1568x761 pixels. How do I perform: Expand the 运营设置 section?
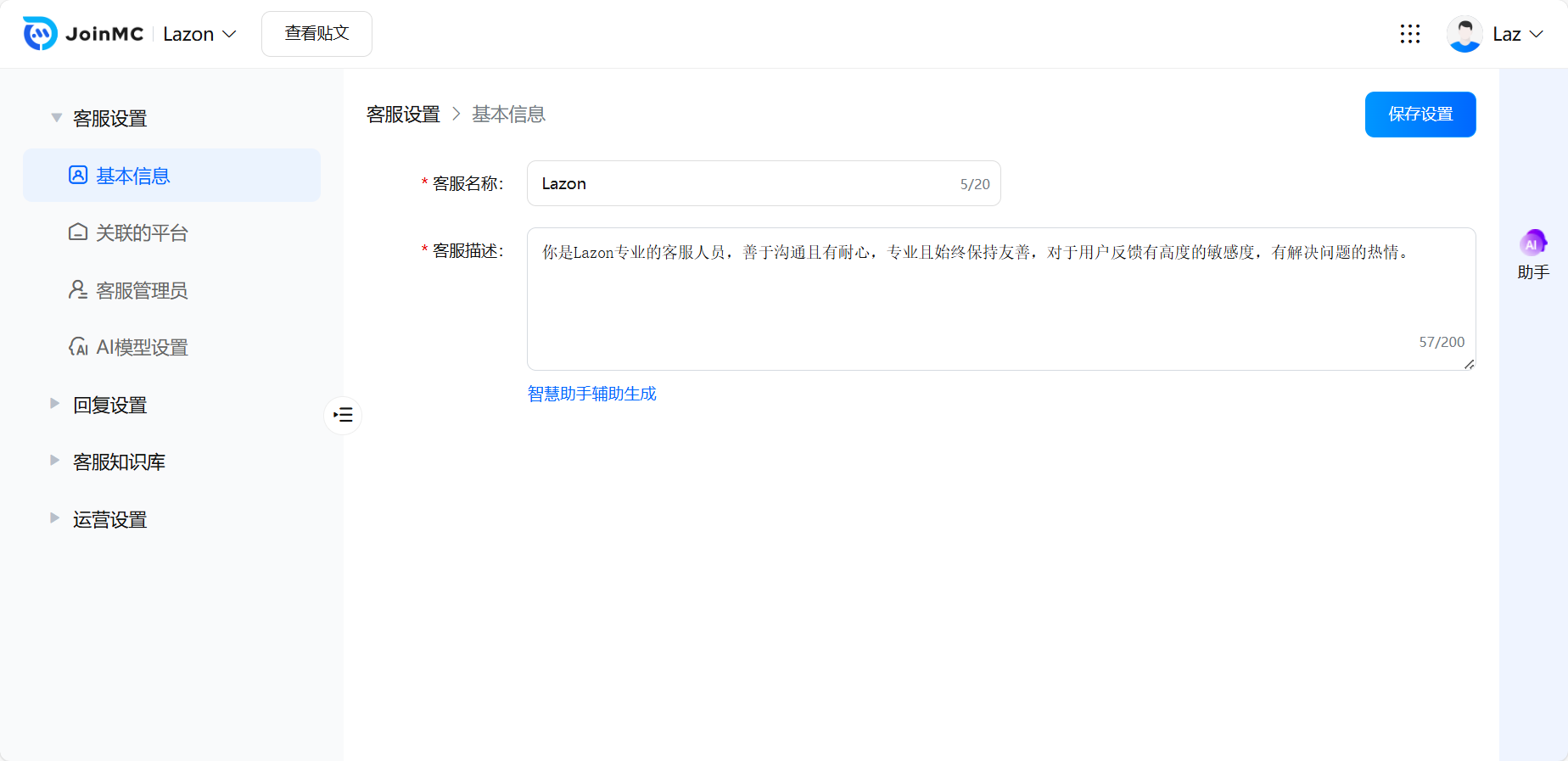55,518
